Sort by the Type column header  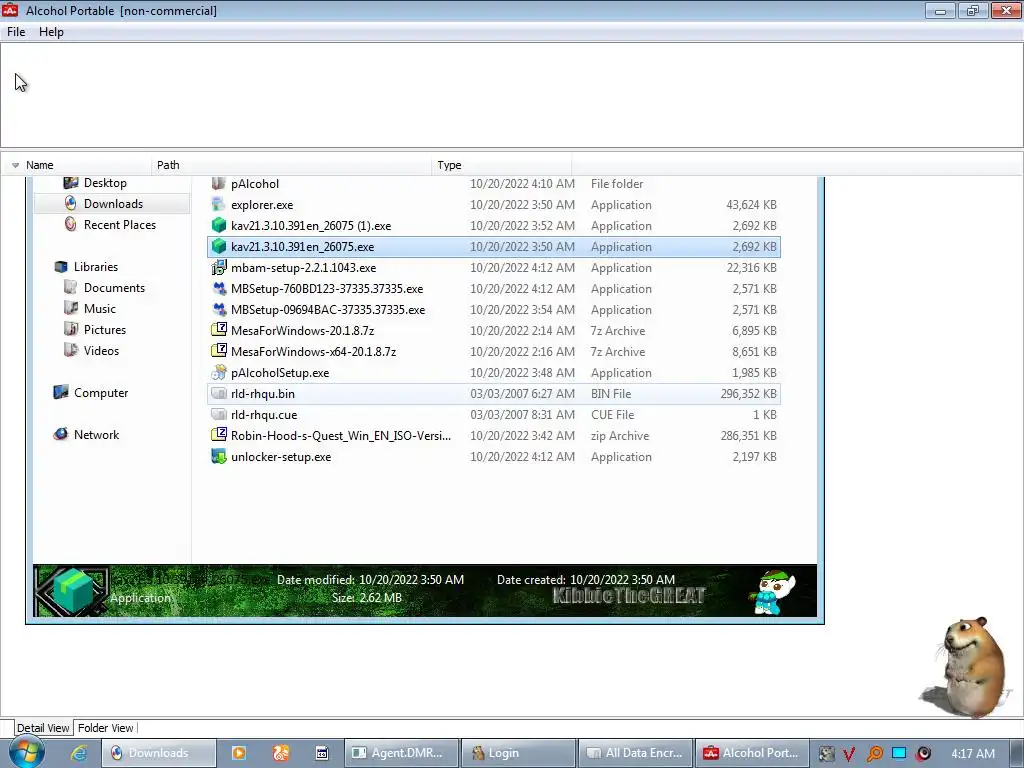(449, 165)
